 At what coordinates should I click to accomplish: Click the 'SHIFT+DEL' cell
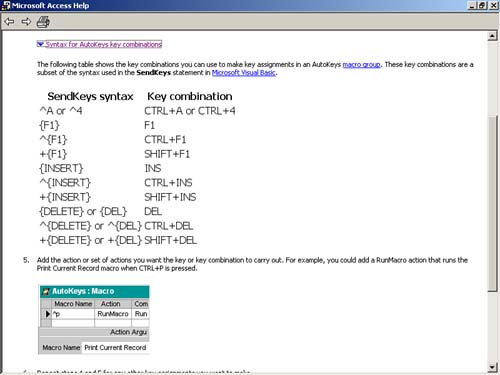click(x=171, y=240)
